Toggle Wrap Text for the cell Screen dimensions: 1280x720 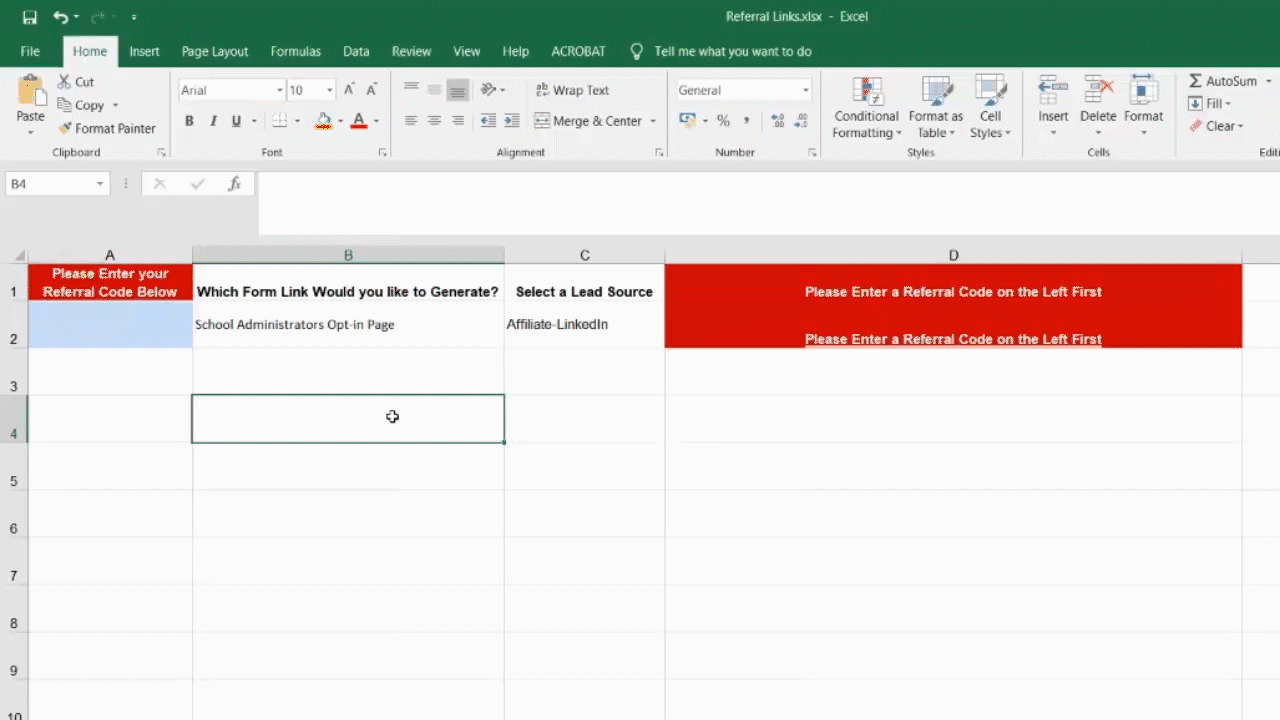[x=571, y=90]
